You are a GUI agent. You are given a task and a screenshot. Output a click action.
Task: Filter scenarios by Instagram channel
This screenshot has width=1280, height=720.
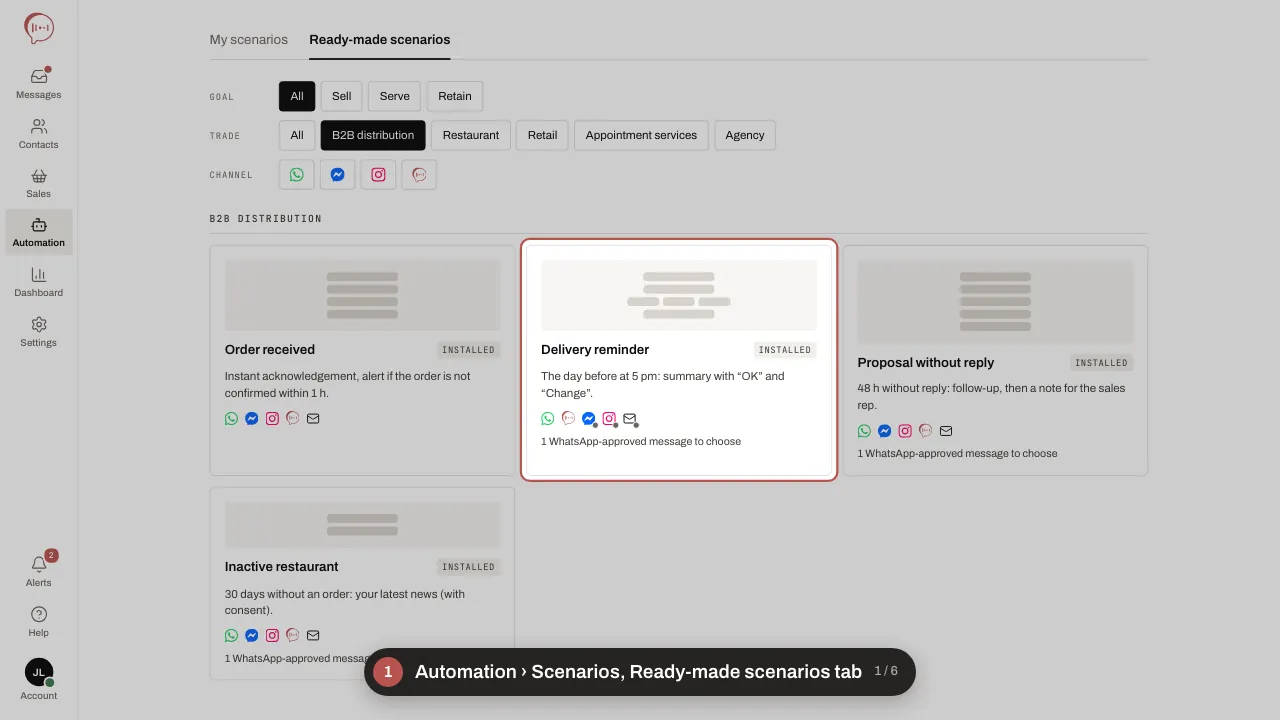pos(379,175)
